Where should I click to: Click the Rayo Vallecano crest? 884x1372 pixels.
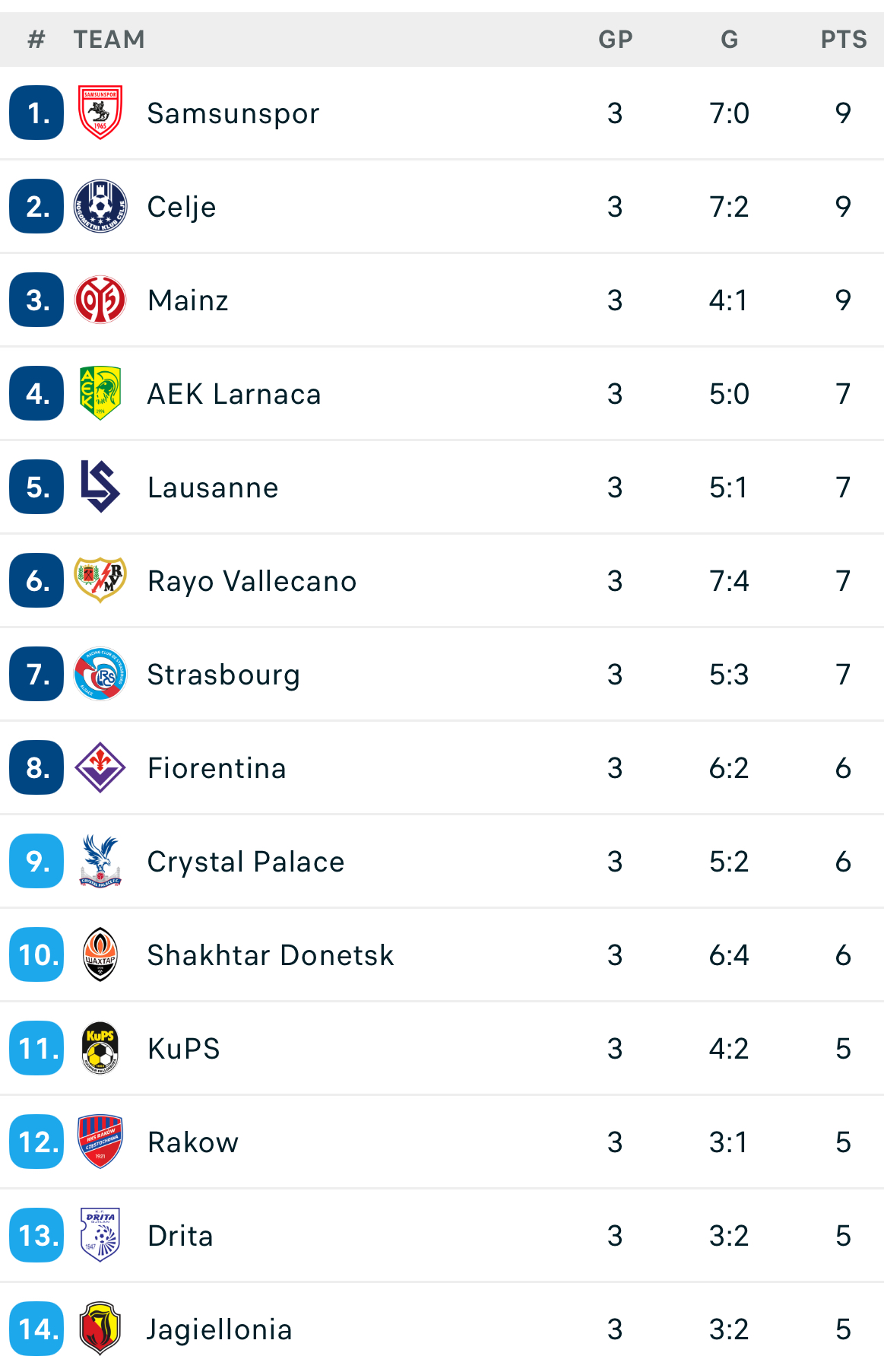[100, 580]
